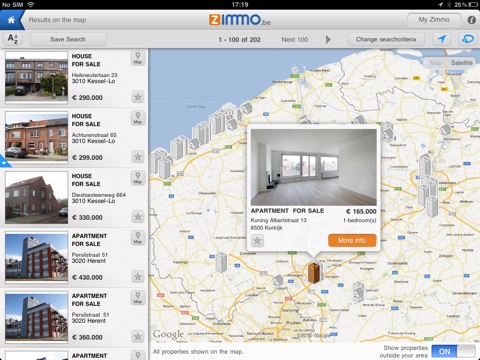Screen dimensions: 480x360
Task: Tap the home icon in header
Action: point(11,20)
